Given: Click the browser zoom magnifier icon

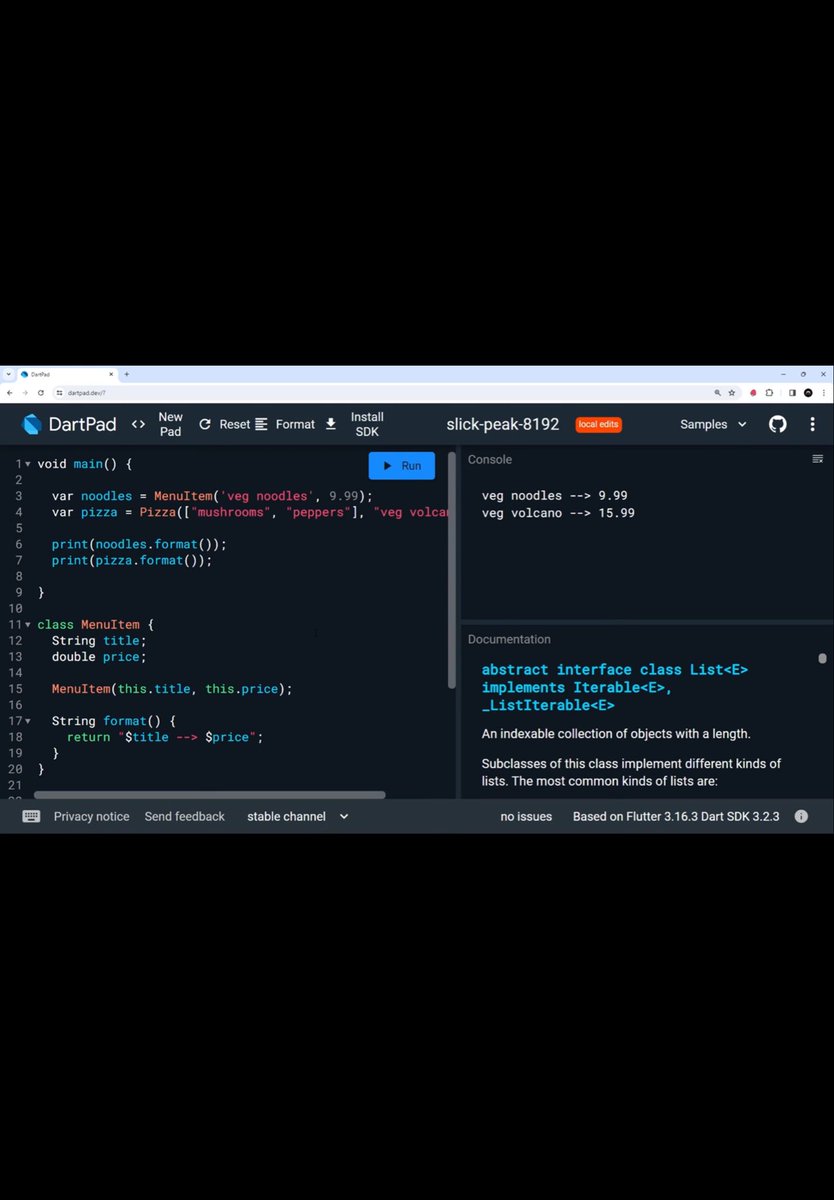Looking at the screenshot, I should (717, 393).
